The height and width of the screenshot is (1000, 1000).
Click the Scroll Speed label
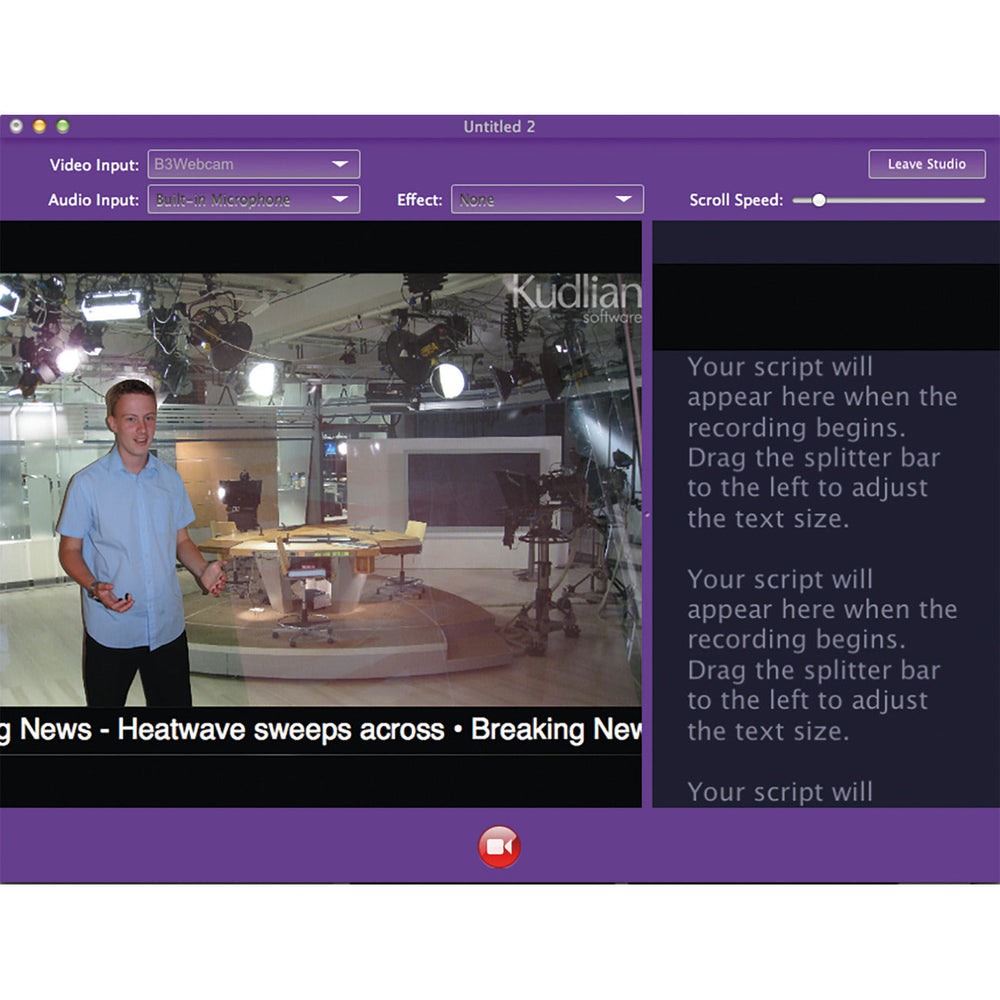click(736, 200)
